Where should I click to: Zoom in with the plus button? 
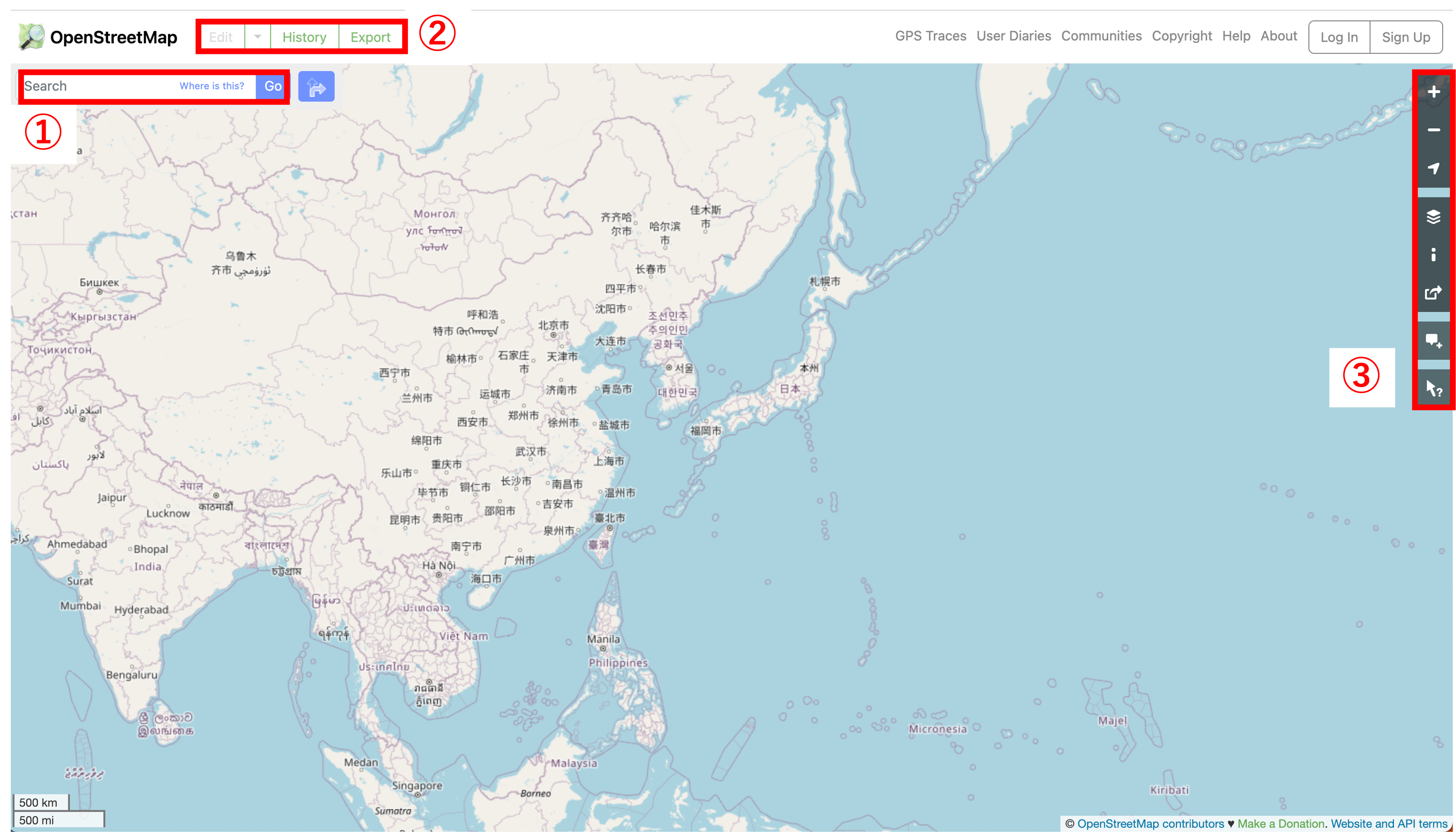point(1433,92)
